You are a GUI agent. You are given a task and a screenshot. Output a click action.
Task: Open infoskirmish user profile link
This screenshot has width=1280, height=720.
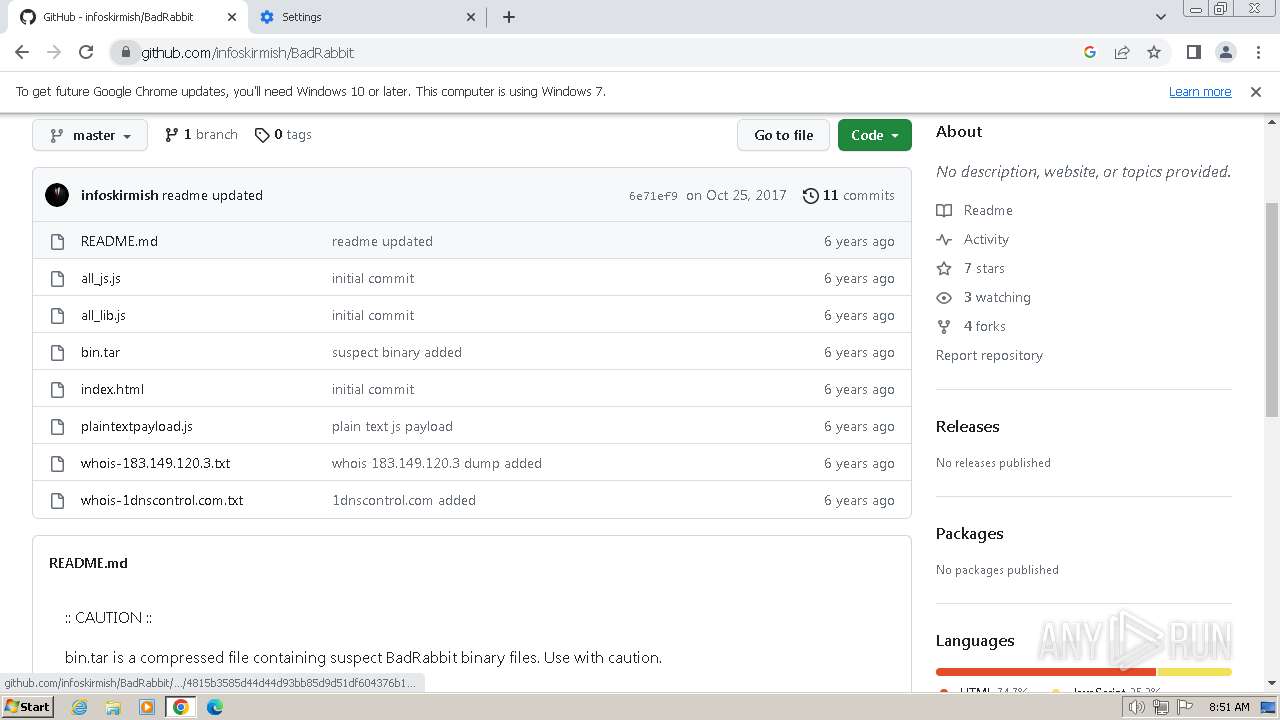point(119,195)
